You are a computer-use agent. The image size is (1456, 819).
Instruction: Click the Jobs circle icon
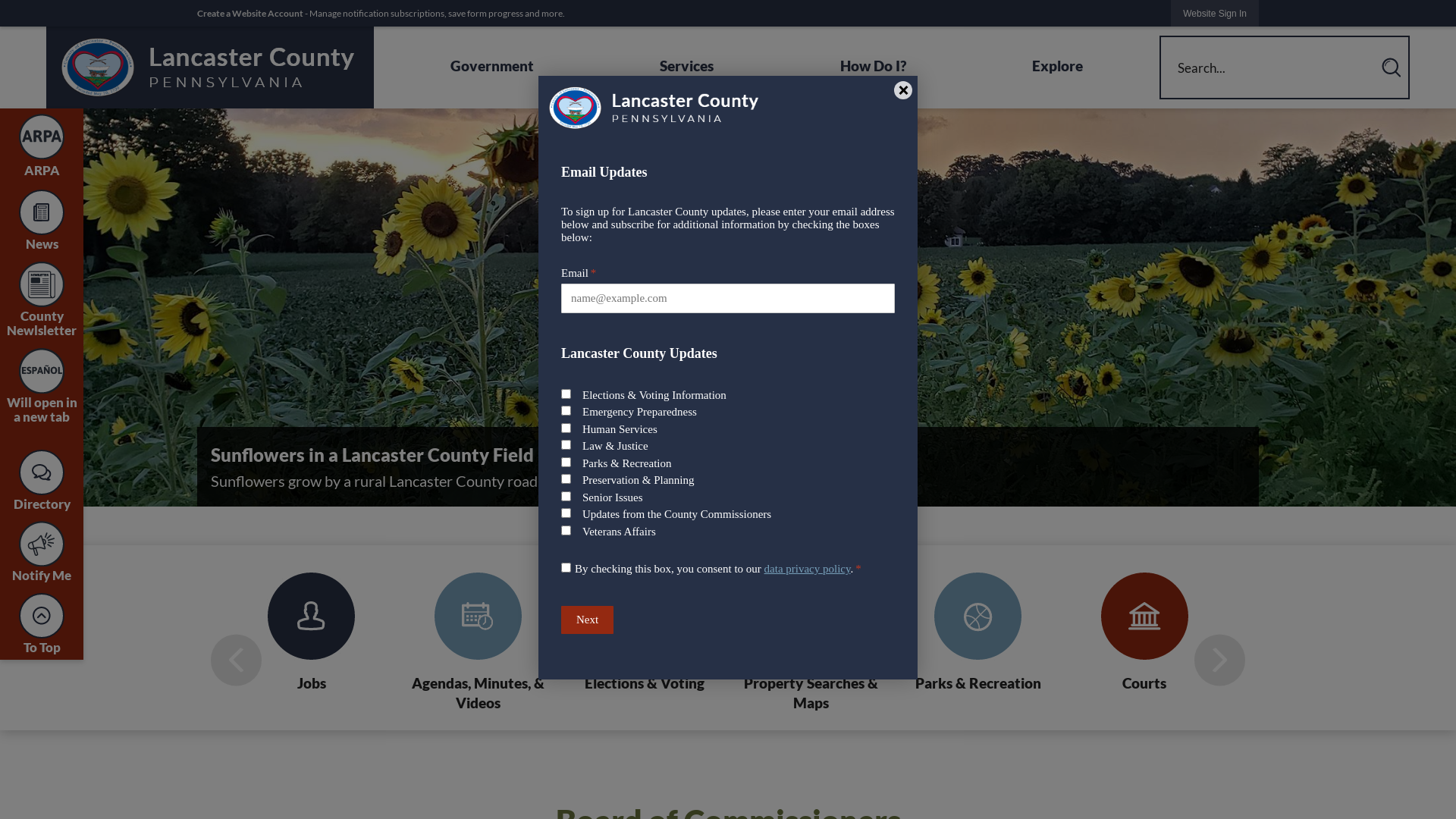pyautogui.click(x=311, y=616)
